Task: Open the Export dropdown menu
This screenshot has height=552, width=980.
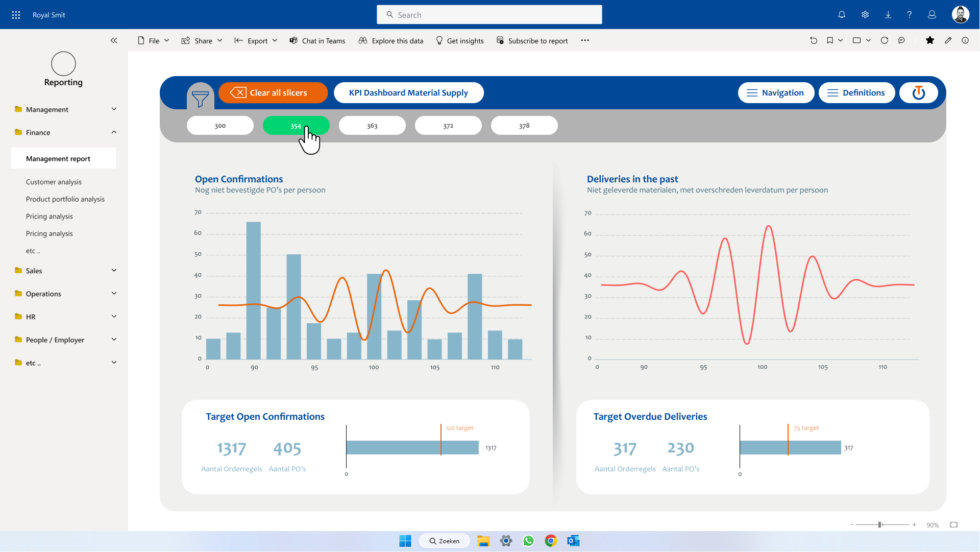Action: [257, 41]
